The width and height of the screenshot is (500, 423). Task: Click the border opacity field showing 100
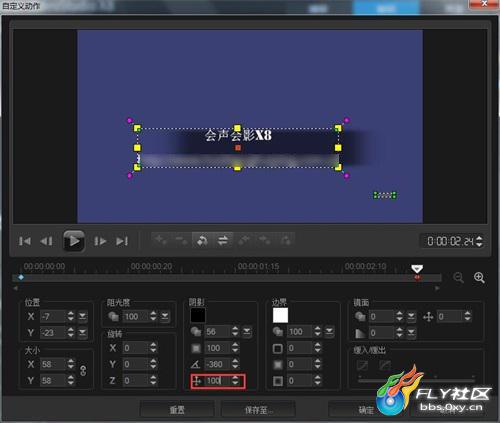point(301,332)
